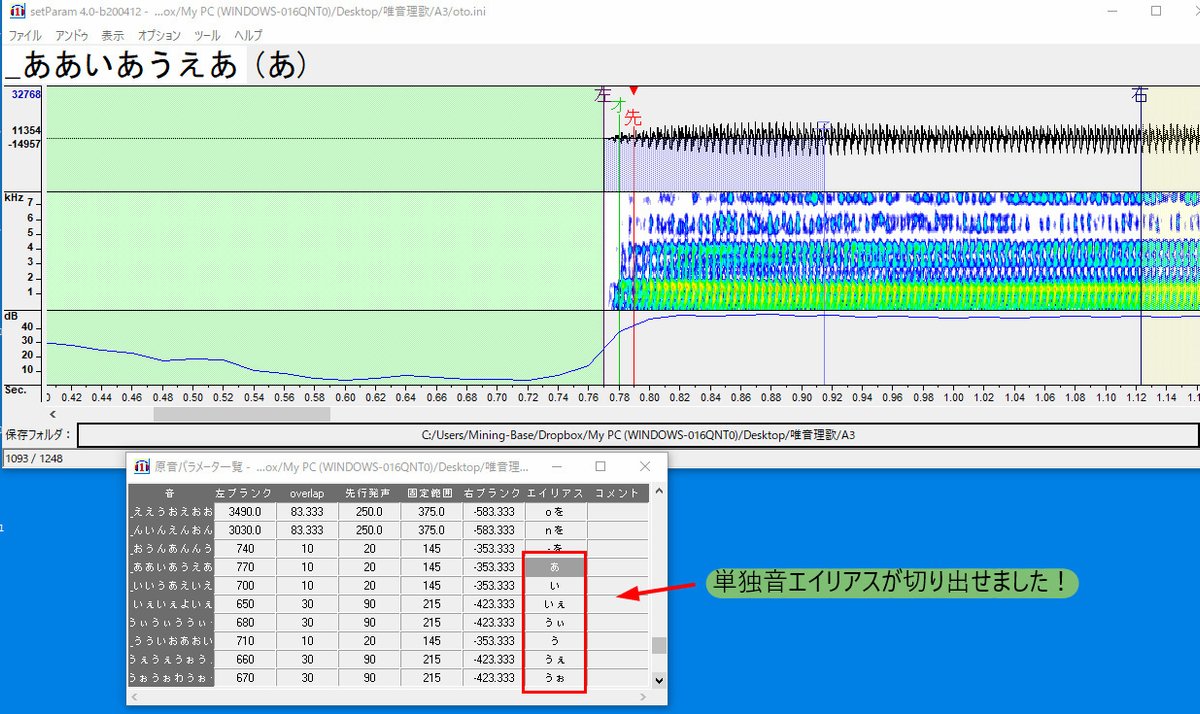The height and width of the screenshot is (714, 1200).
Task: Click the left arrow of the waveform scrollbar
Action: 51,412
